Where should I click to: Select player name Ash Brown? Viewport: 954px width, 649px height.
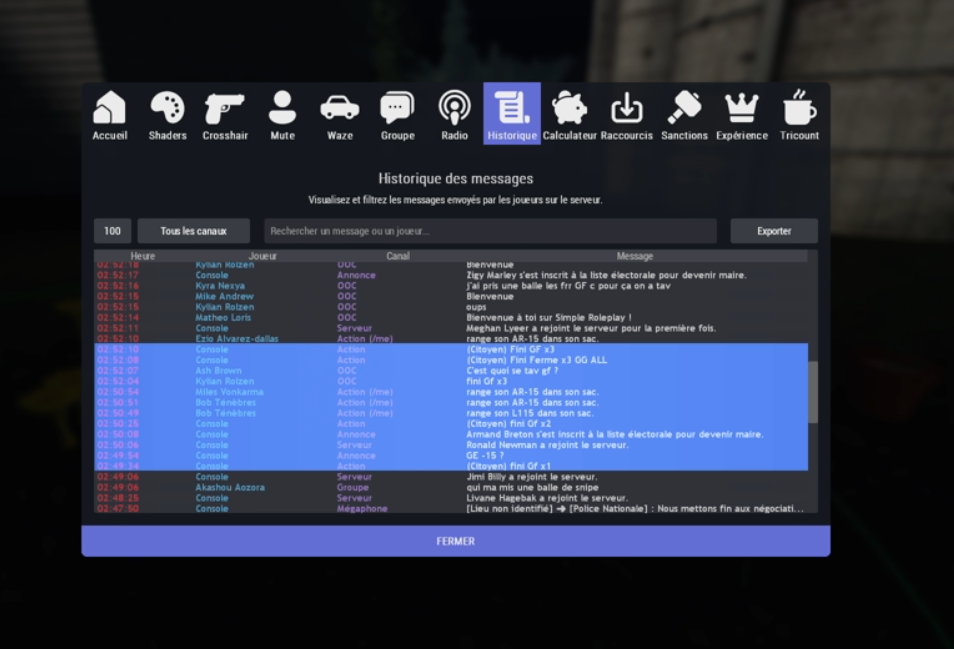pos(218,370)
